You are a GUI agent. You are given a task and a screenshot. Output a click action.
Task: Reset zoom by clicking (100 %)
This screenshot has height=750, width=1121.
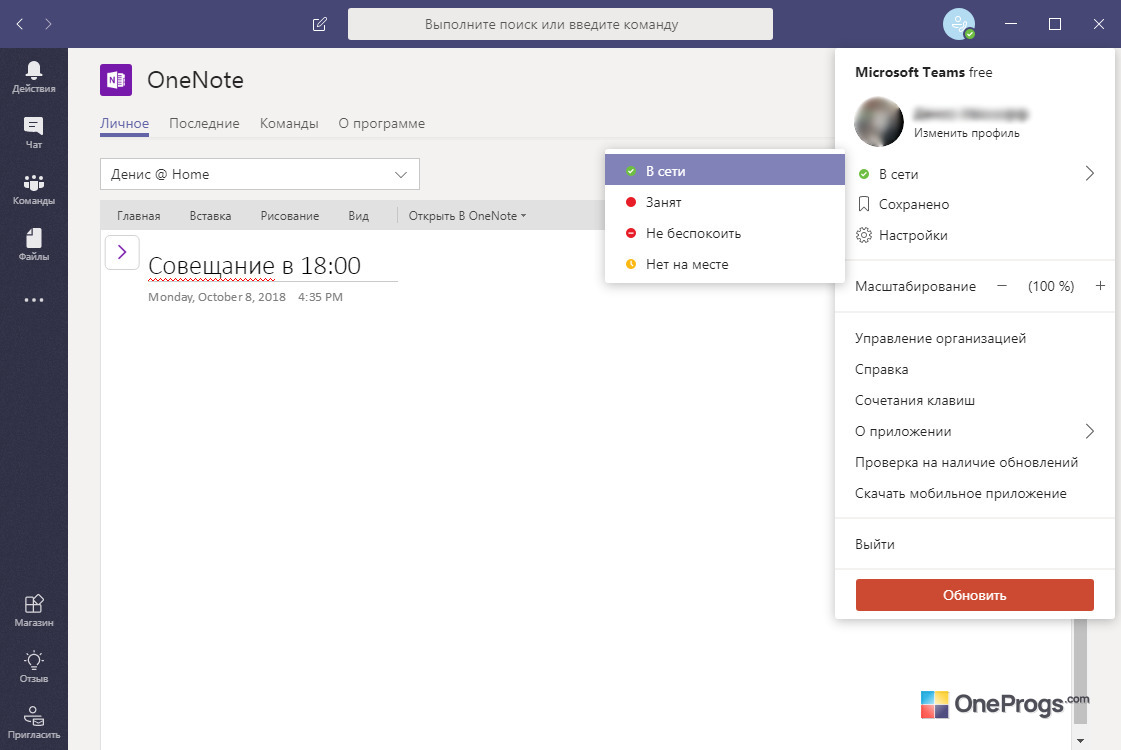[x=1051, y=286]
